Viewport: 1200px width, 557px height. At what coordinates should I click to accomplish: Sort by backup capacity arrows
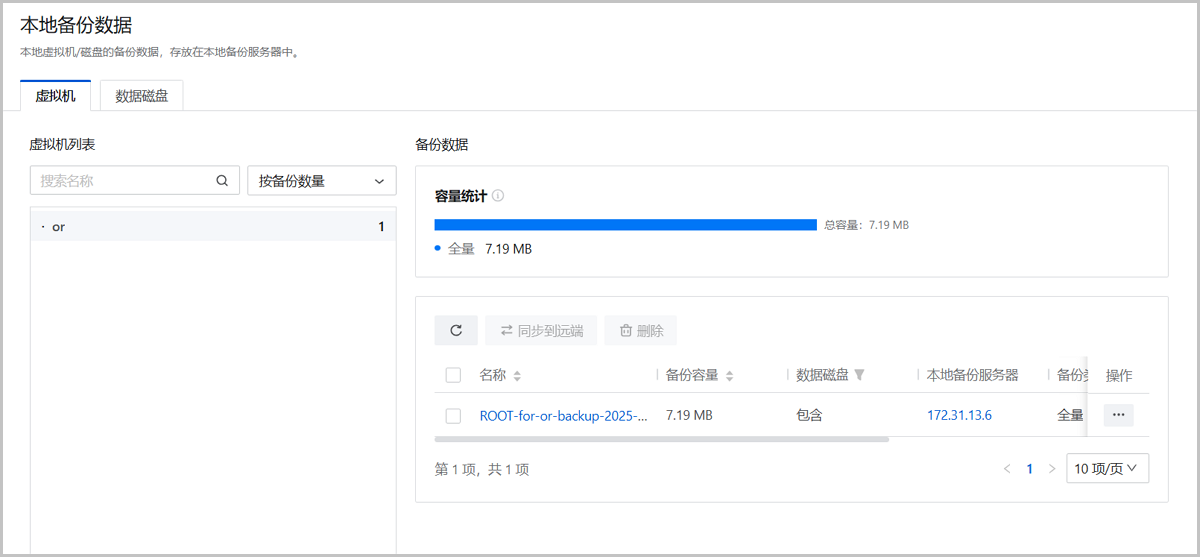[x=729, y=376]
